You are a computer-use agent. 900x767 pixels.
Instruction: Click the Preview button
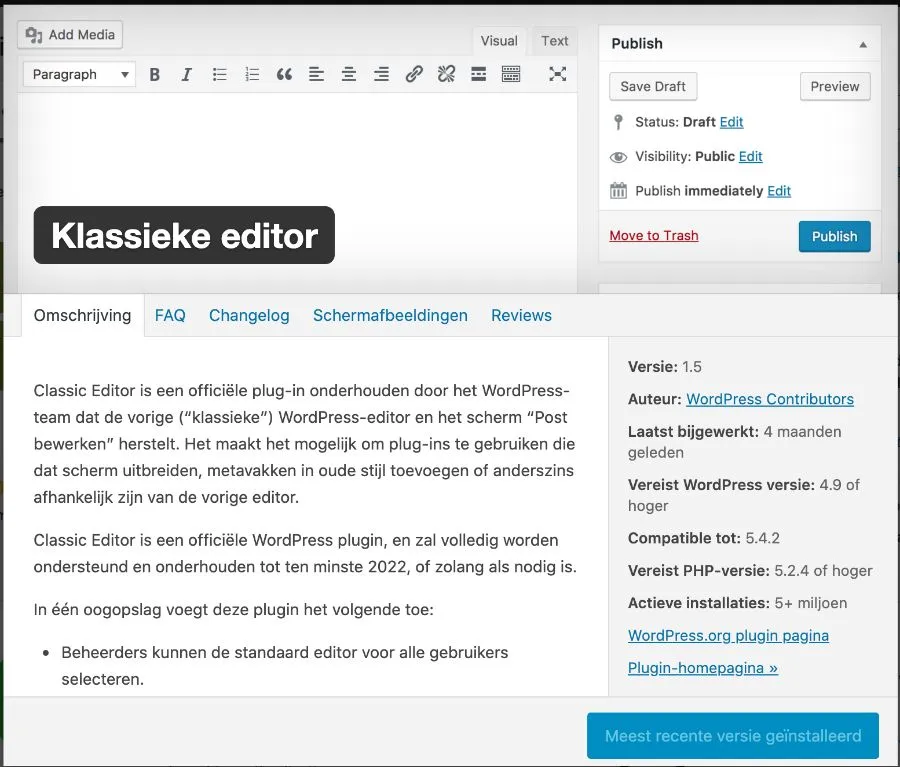835,87
